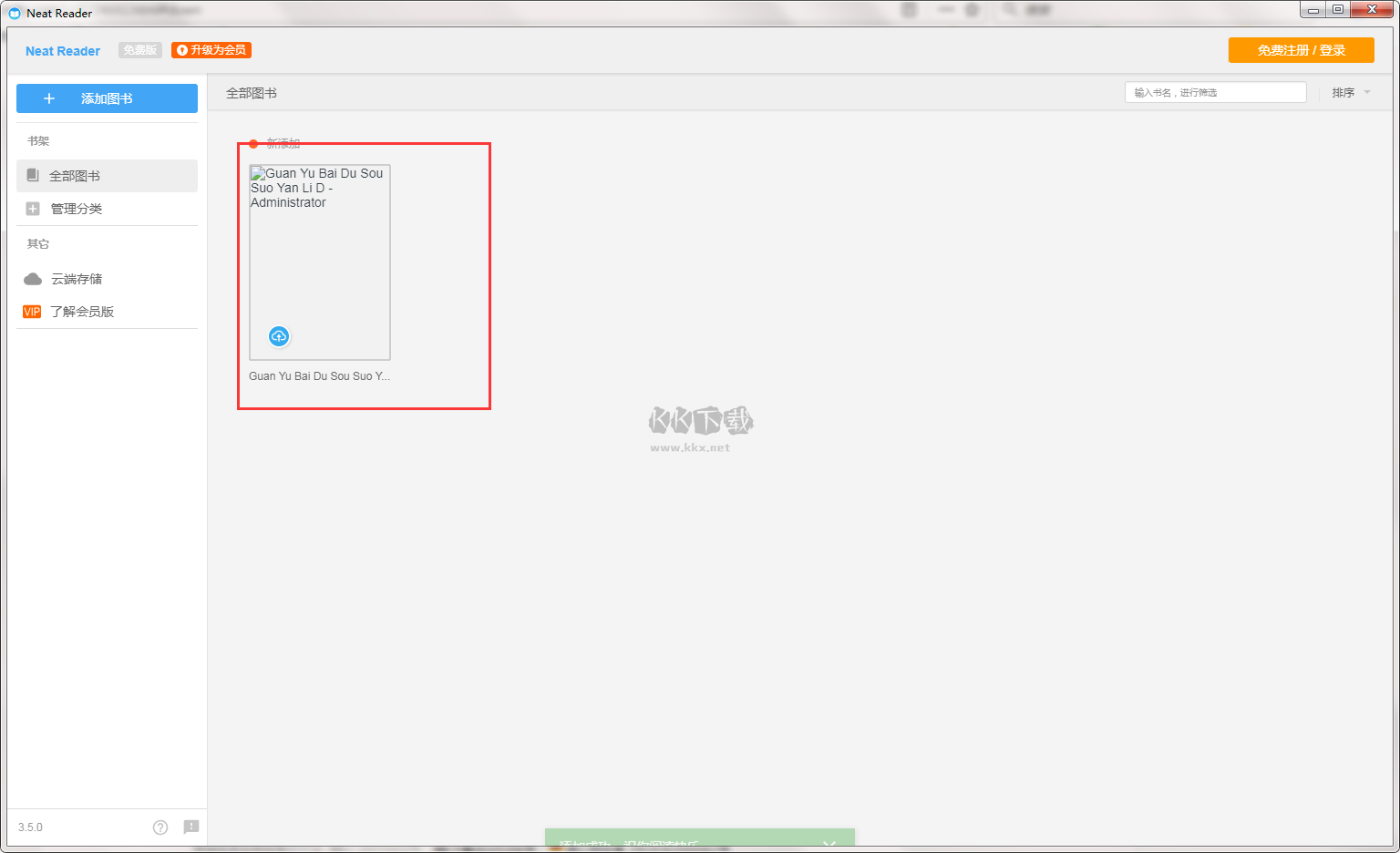Screen dimensions: 1400x853
Task: Click the orange 升级为会员 upgrade button
Action: tap(211, 50)
